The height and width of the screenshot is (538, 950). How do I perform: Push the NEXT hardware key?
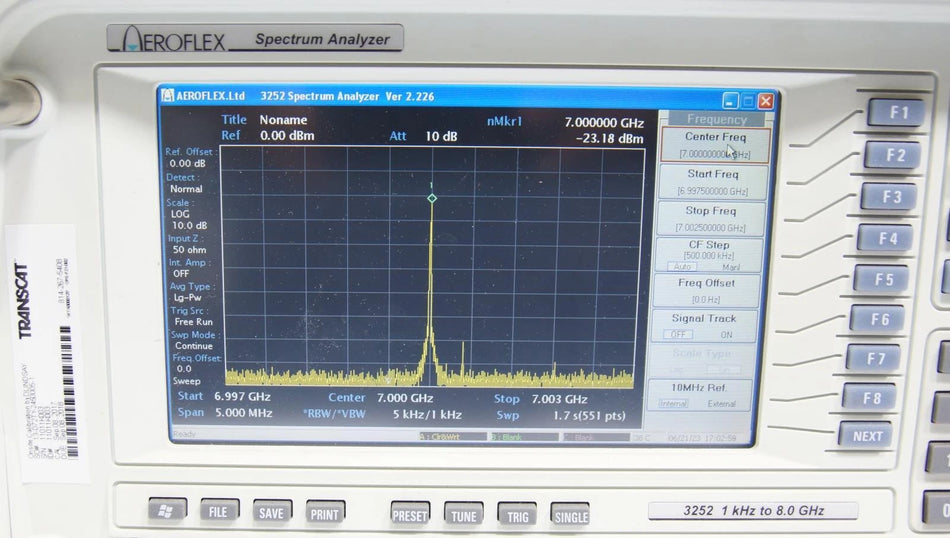[x=866, y=436]
